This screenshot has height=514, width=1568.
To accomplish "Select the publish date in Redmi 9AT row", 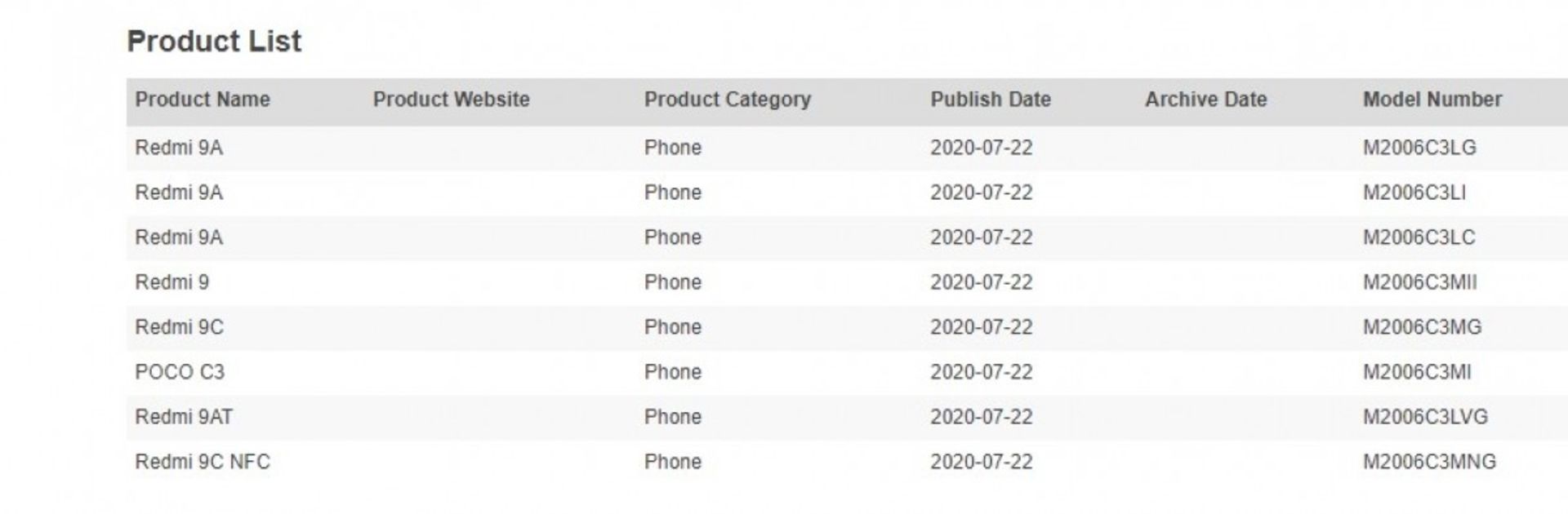I will 981,417.
